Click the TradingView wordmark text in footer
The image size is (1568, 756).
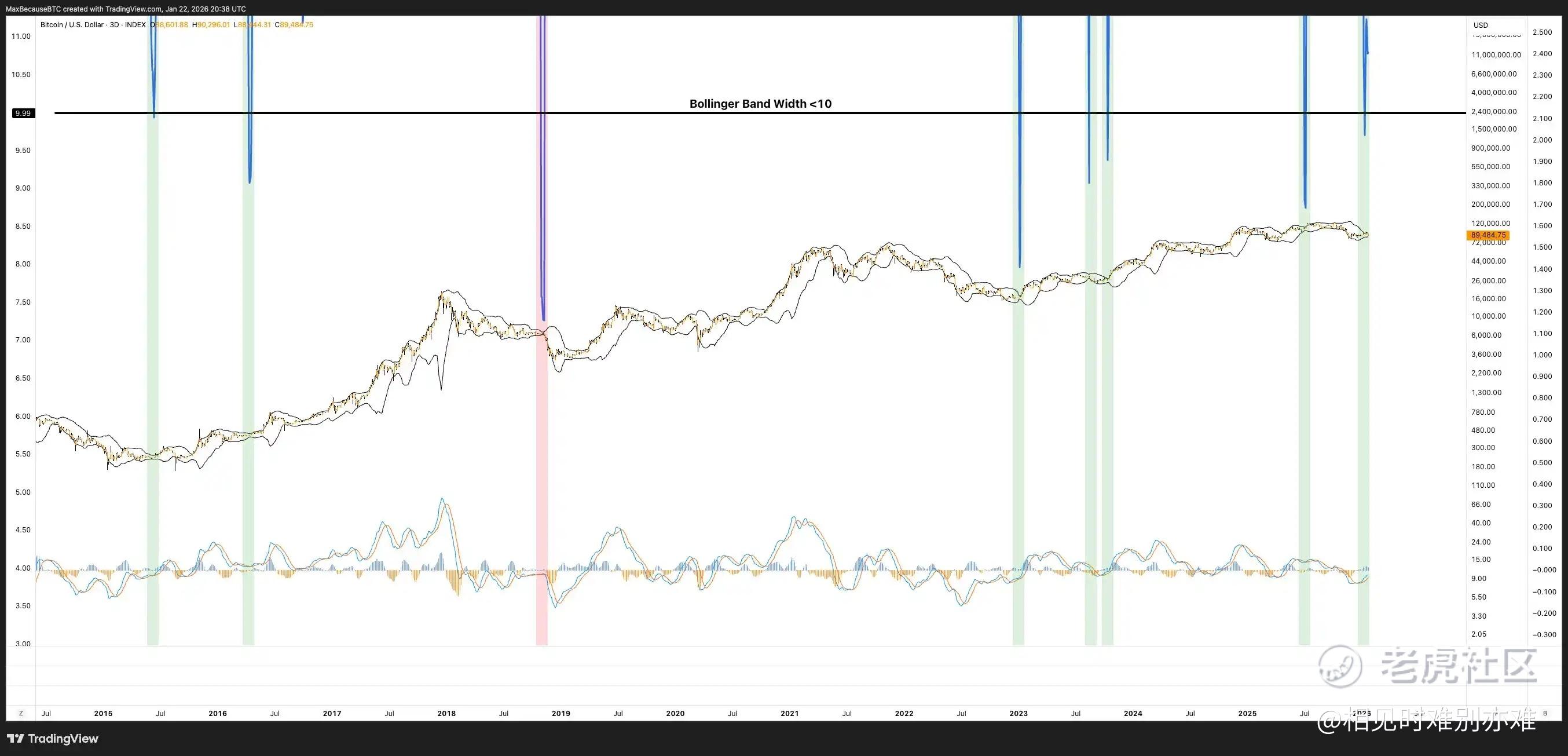[x=63, y=739]
